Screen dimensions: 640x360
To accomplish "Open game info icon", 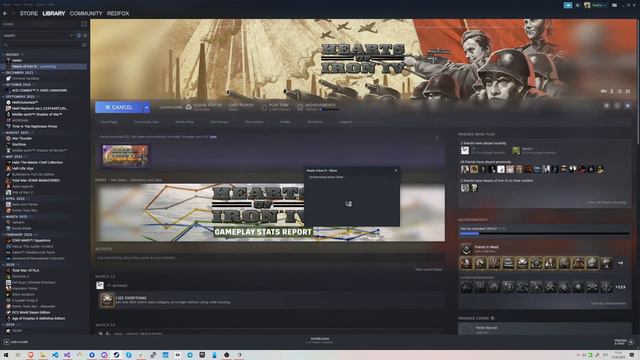I will click(617, 106).
